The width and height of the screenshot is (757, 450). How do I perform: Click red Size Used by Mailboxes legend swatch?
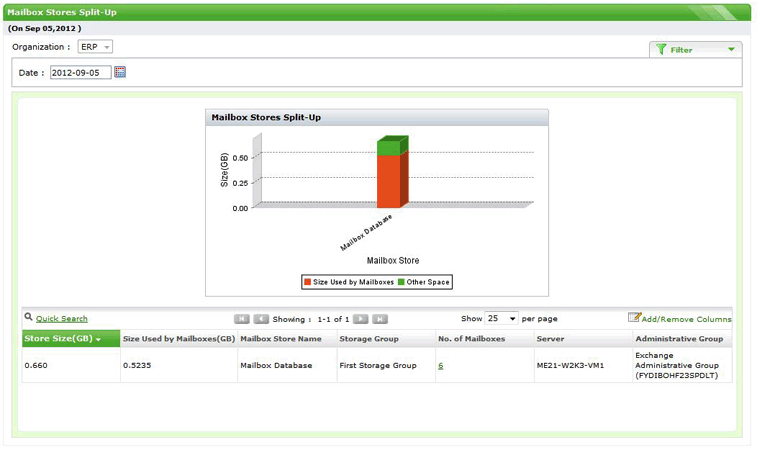(307, 282)
